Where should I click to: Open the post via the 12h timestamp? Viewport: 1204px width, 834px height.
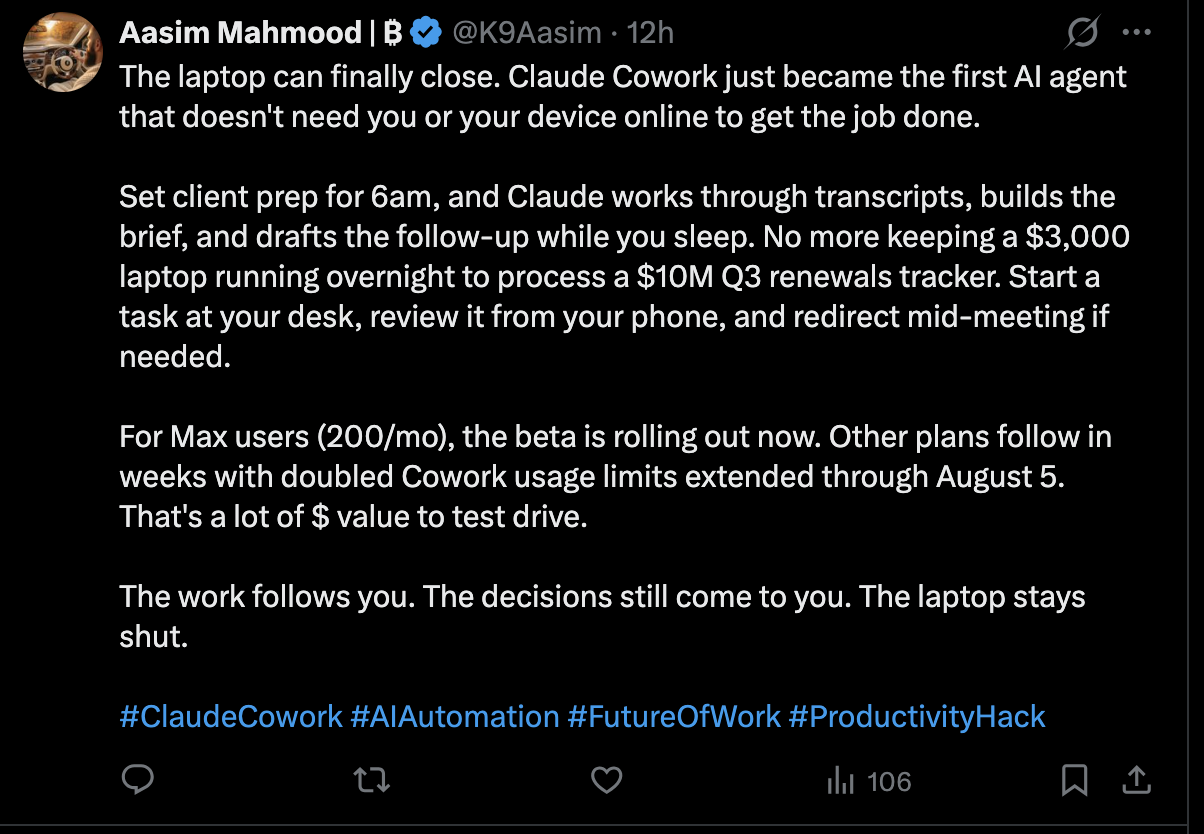coord(650,33)
